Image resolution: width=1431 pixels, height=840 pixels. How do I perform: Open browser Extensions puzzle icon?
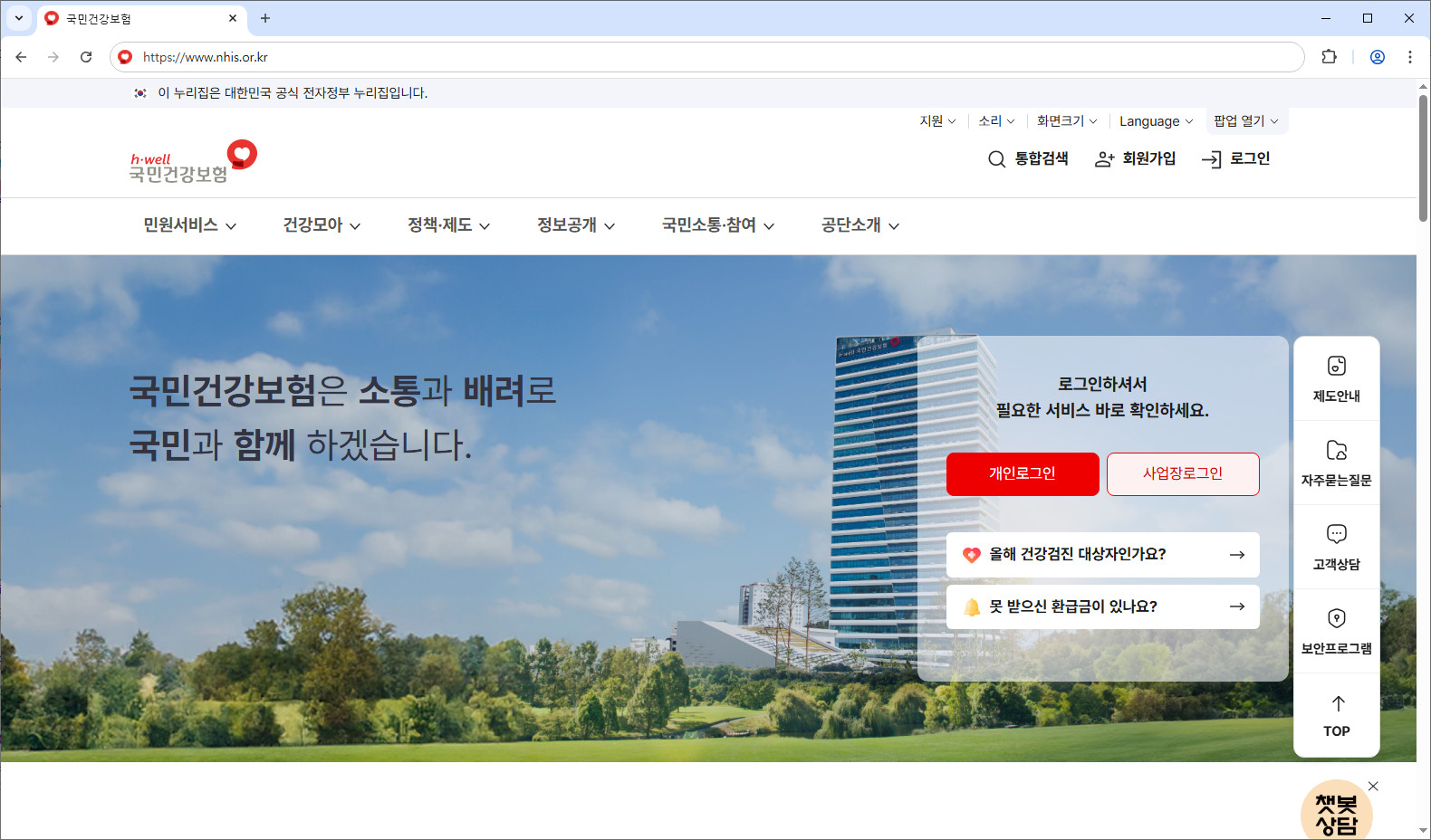pos(1329,57)
